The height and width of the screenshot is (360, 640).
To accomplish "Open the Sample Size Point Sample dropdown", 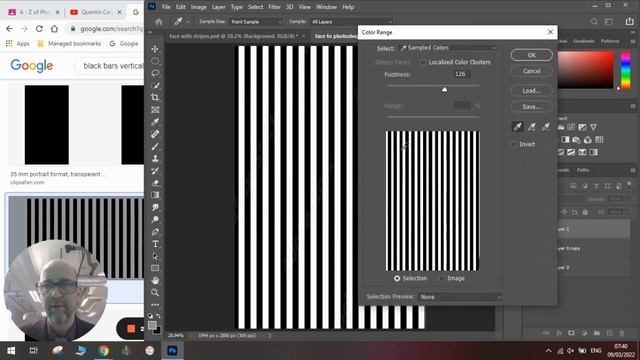I will pyautogui.click(x=256, y=22).
